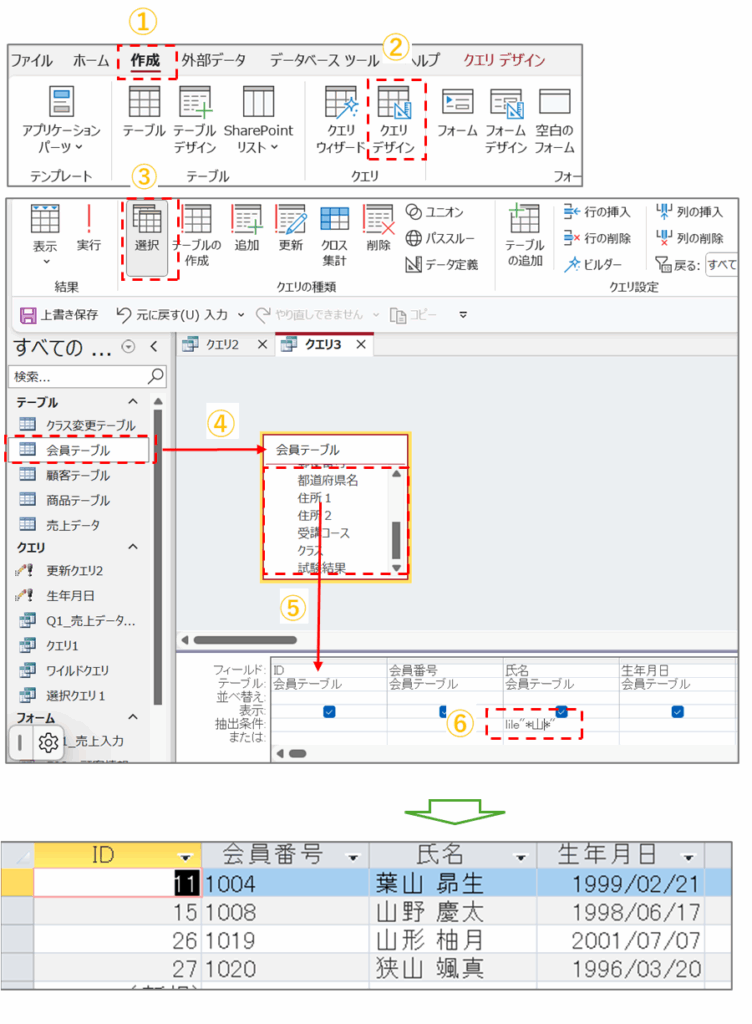752x1024 pixels.
Task: Click the horizontal scrollbar in design pane
Action: 244,640
